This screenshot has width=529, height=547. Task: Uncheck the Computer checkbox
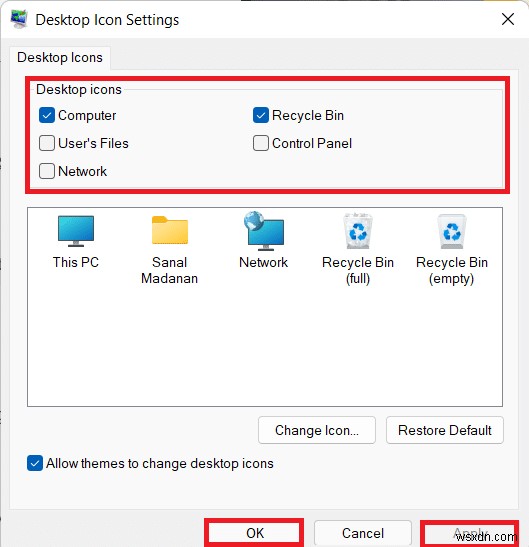pyautogui.click(x=47, y=115)
